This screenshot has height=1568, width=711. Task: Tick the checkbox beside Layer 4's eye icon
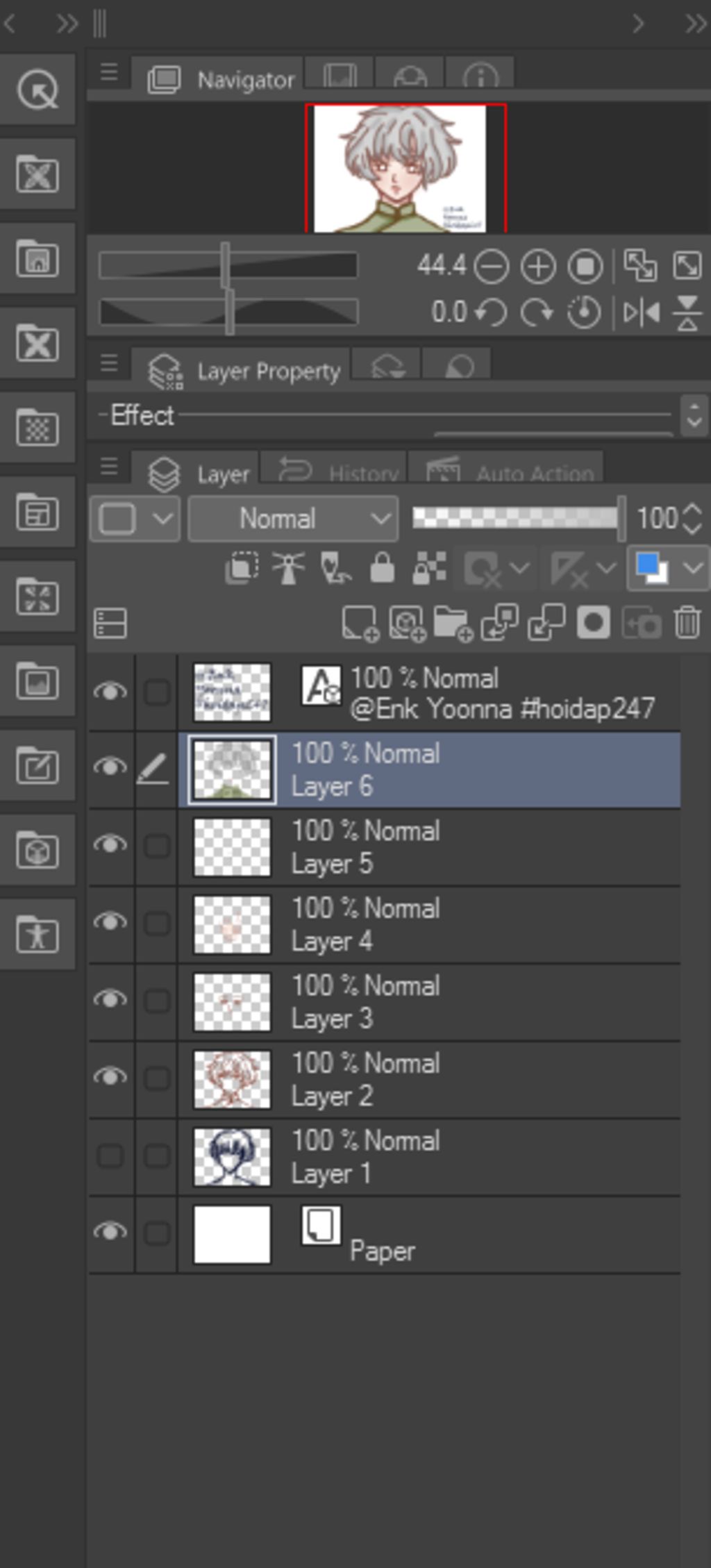(157, 923)
